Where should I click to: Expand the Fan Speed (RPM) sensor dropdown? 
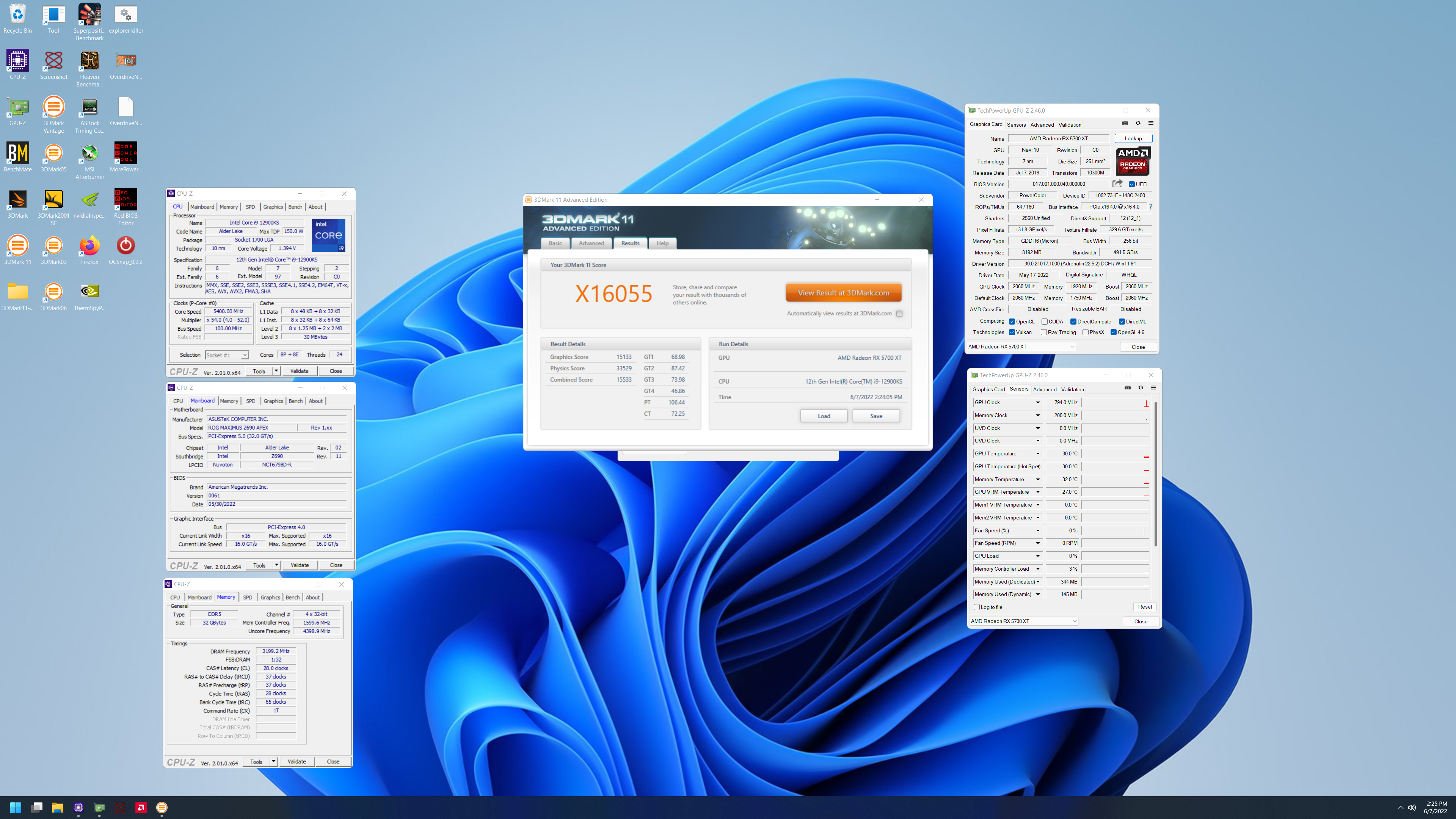[1038, 543]
